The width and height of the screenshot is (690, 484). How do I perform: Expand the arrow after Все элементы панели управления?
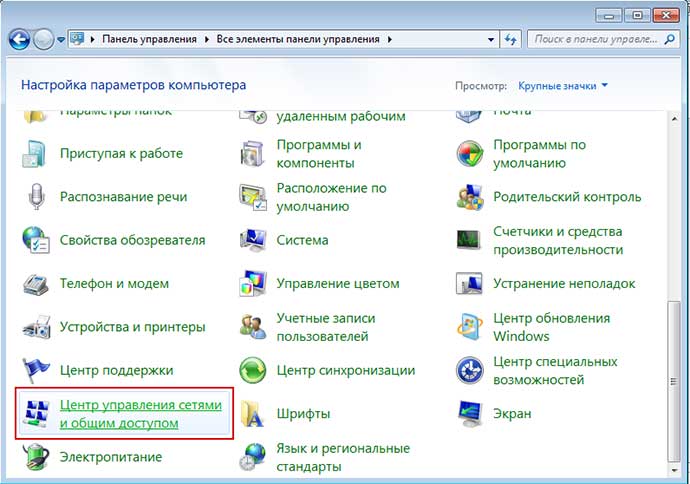tap(389, 39)
